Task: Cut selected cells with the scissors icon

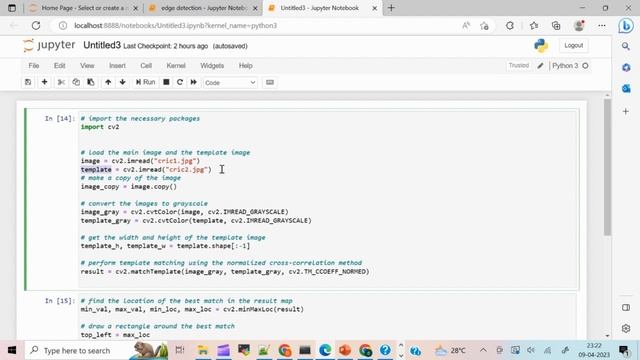Action: (x=61, y=82)
